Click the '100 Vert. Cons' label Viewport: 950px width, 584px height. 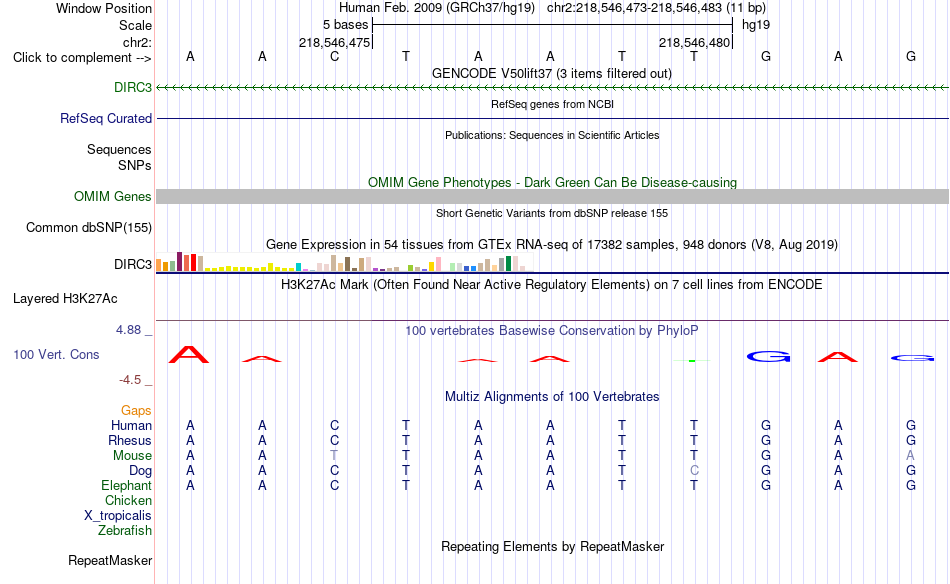56,355
